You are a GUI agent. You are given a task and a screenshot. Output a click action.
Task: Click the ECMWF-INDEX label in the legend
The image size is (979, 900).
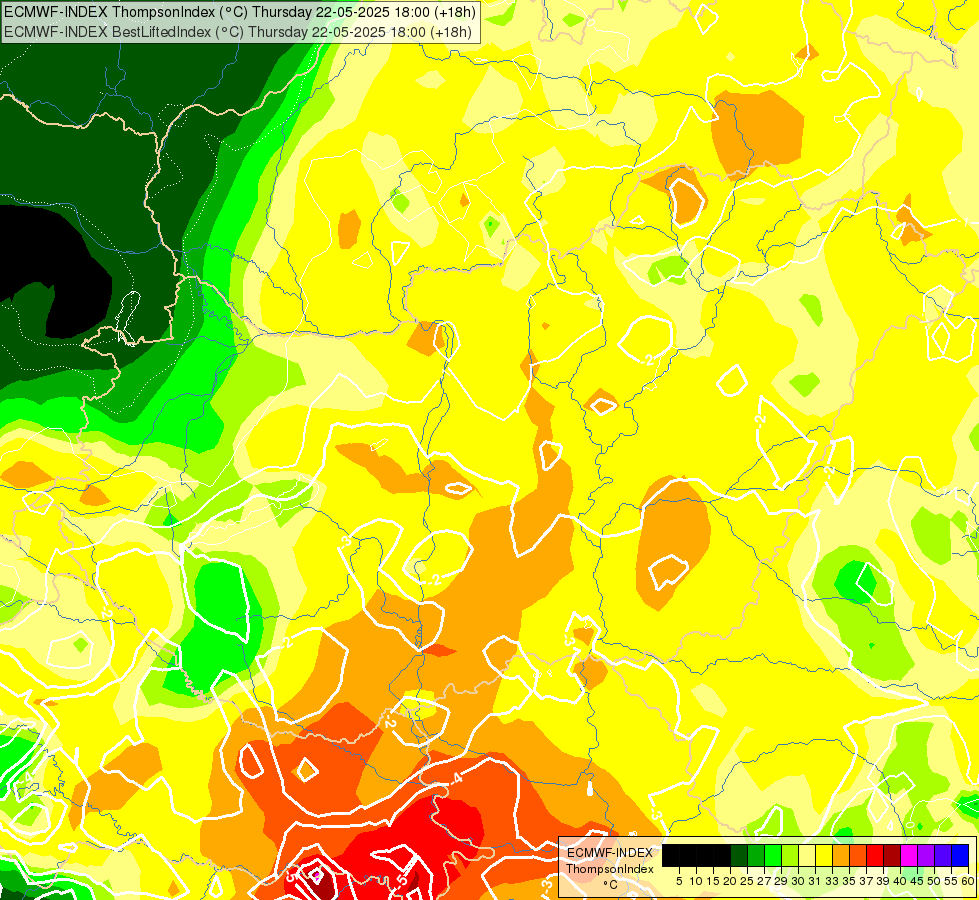point(610,853)
